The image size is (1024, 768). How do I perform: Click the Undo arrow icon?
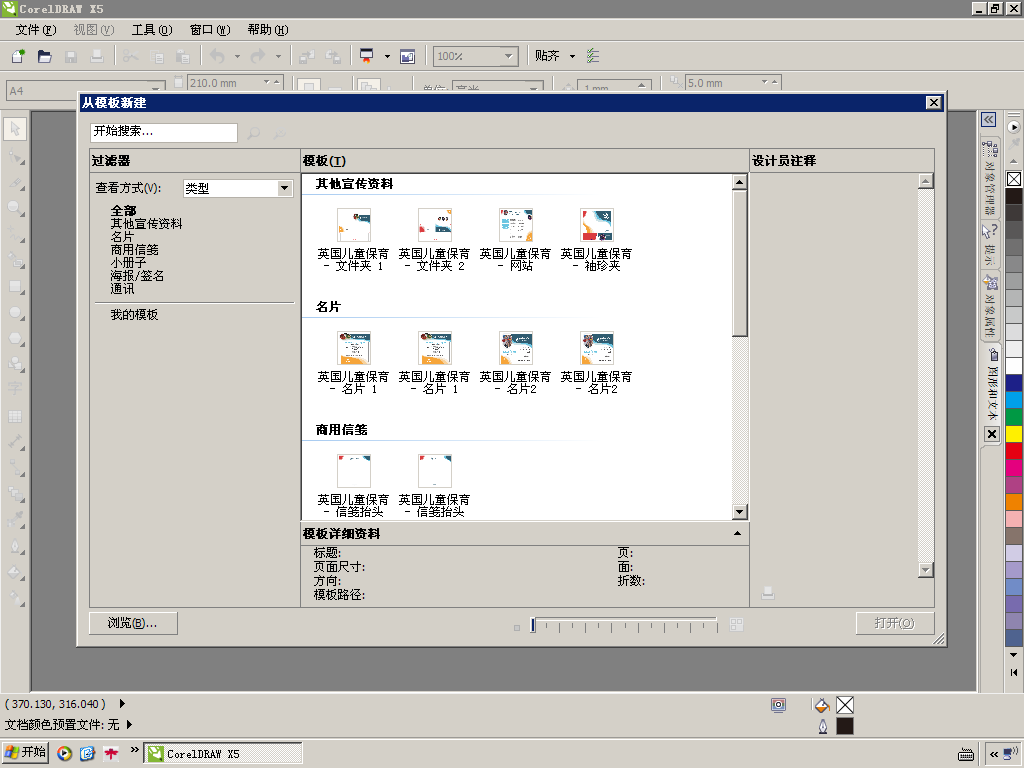[x=217, y=56]
